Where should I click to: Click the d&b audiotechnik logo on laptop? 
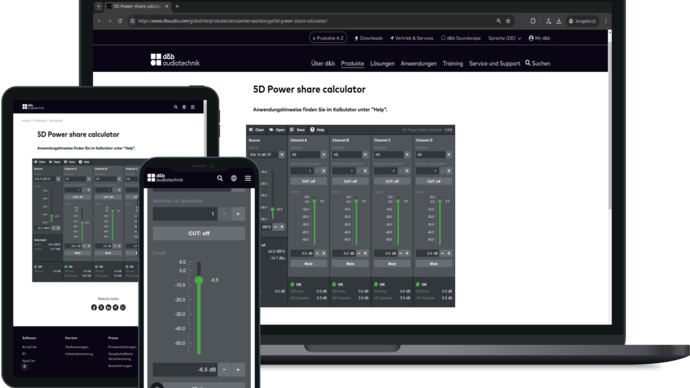pyautogui.click(x=175, y=60)
